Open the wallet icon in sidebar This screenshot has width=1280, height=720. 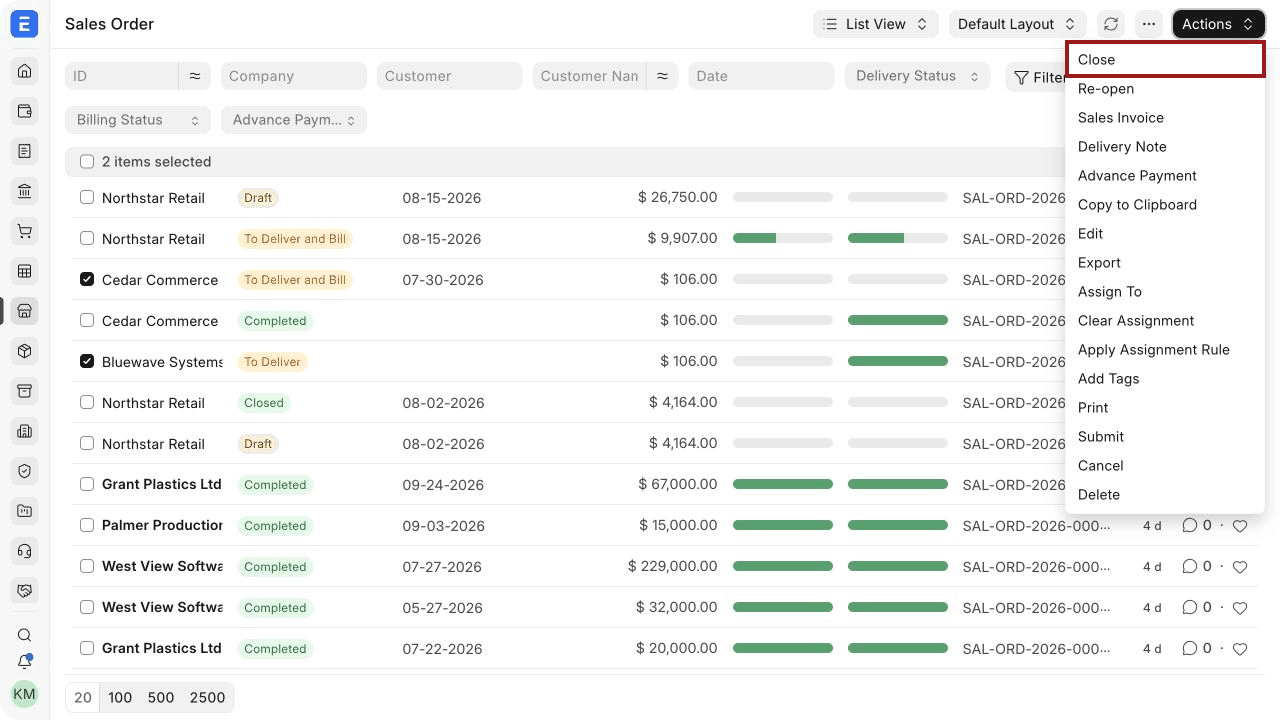[x=25, y=110]
